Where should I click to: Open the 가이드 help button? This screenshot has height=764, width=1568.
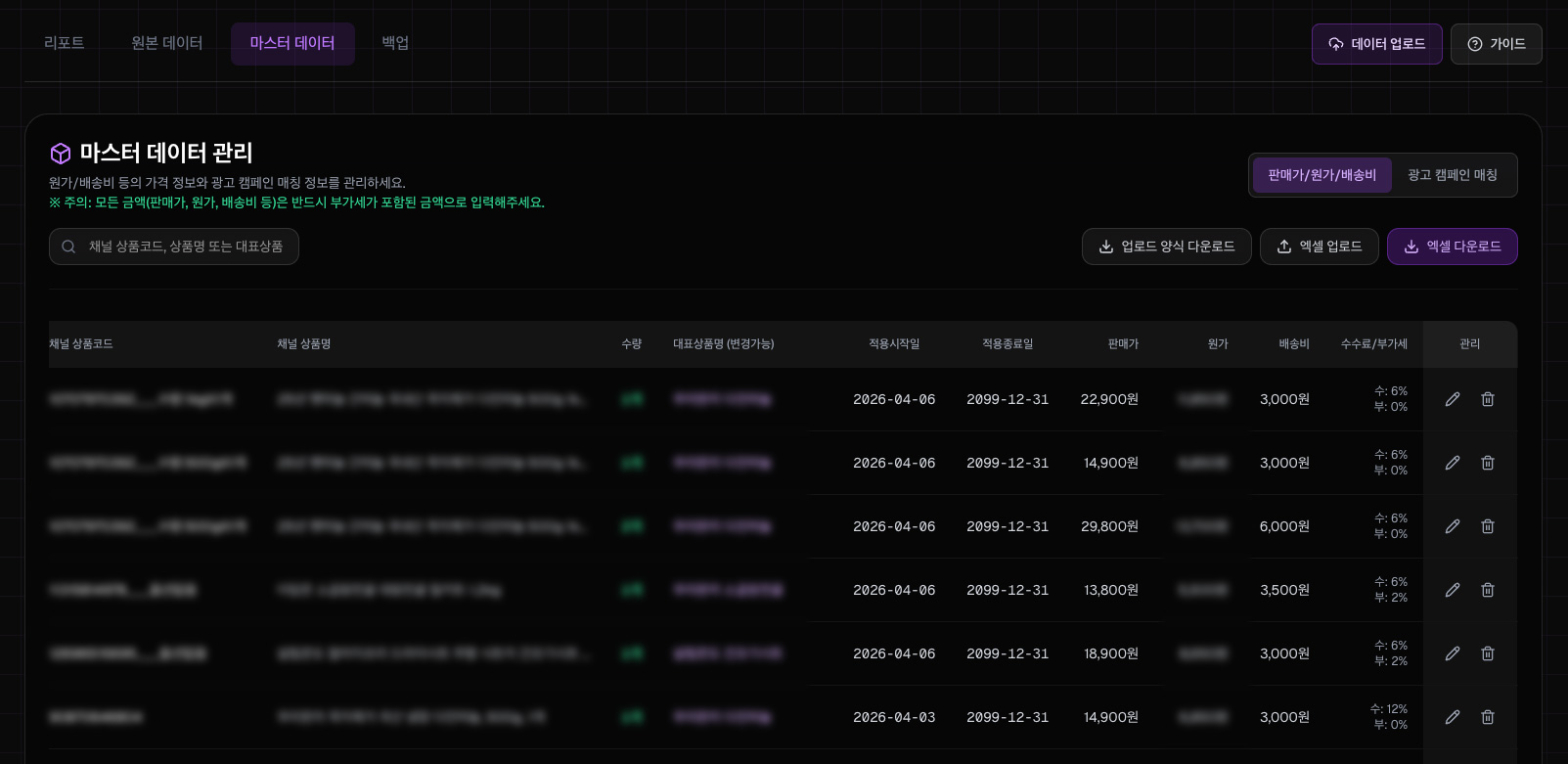point(1497,44)
